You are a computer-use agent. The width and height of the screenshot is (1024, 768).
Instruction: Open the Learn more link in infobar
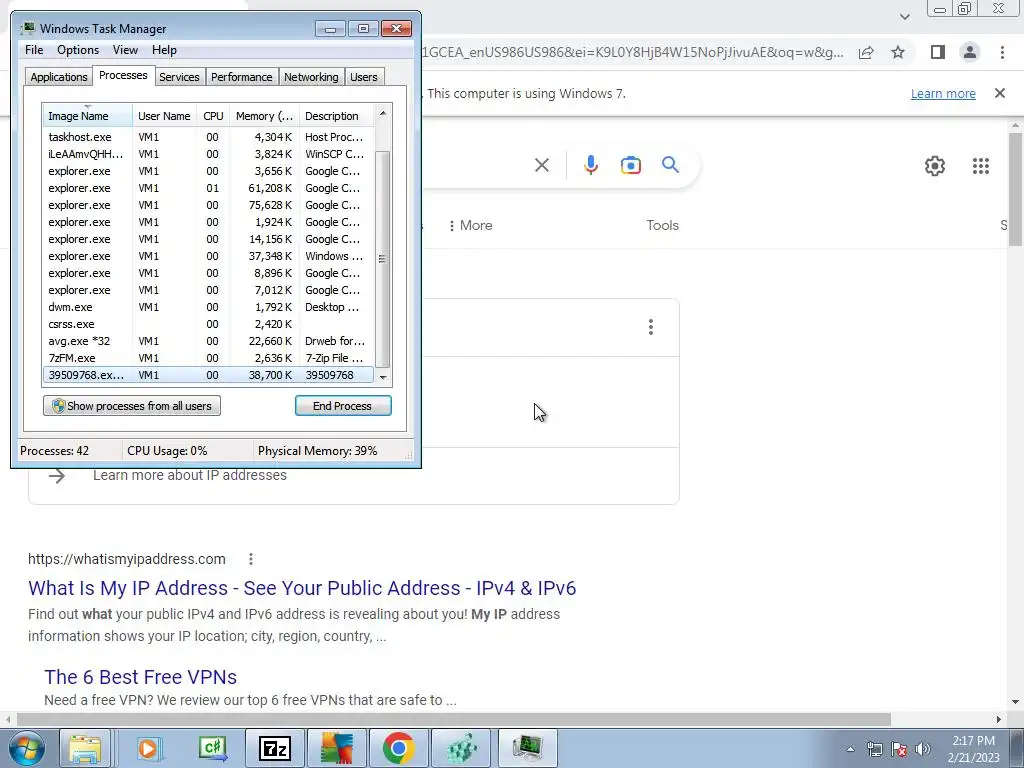point(943,93)
